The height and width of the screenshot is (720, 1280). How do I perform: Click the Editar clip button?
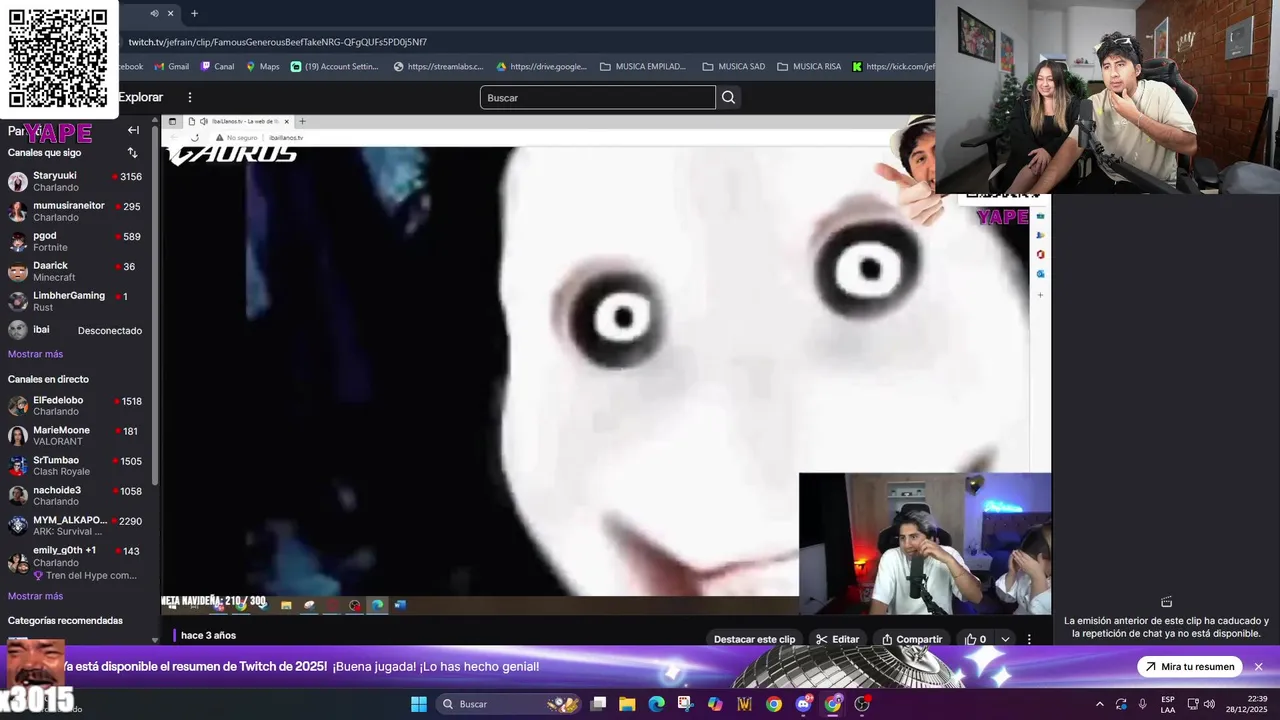(x=837, y=639)
